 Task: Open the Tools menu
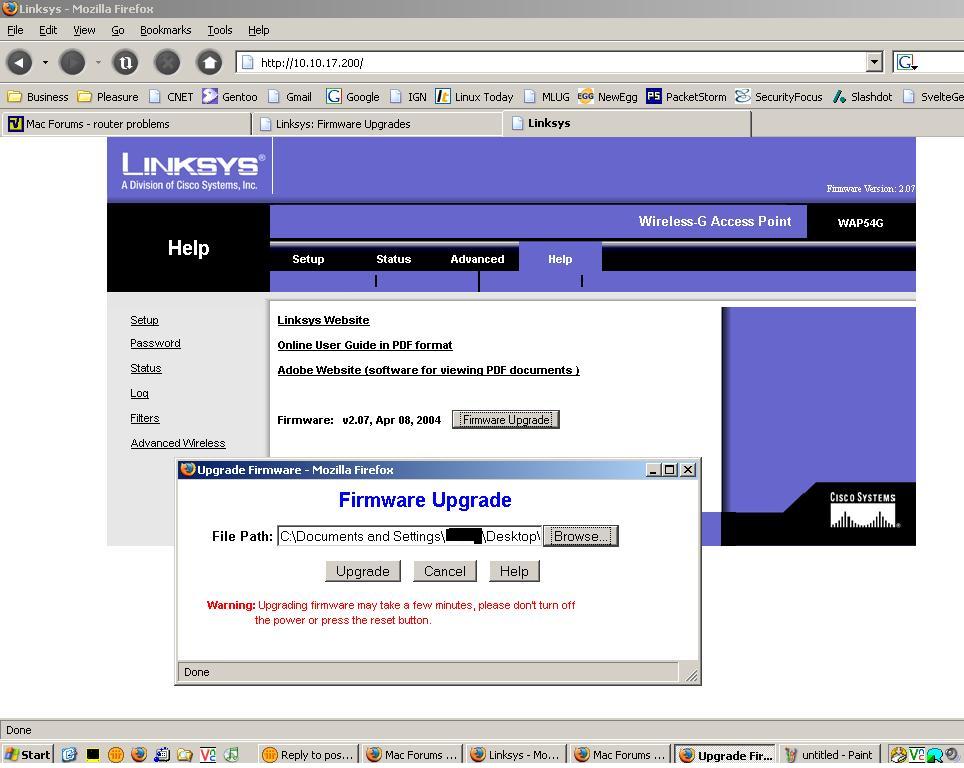point(219,30)
